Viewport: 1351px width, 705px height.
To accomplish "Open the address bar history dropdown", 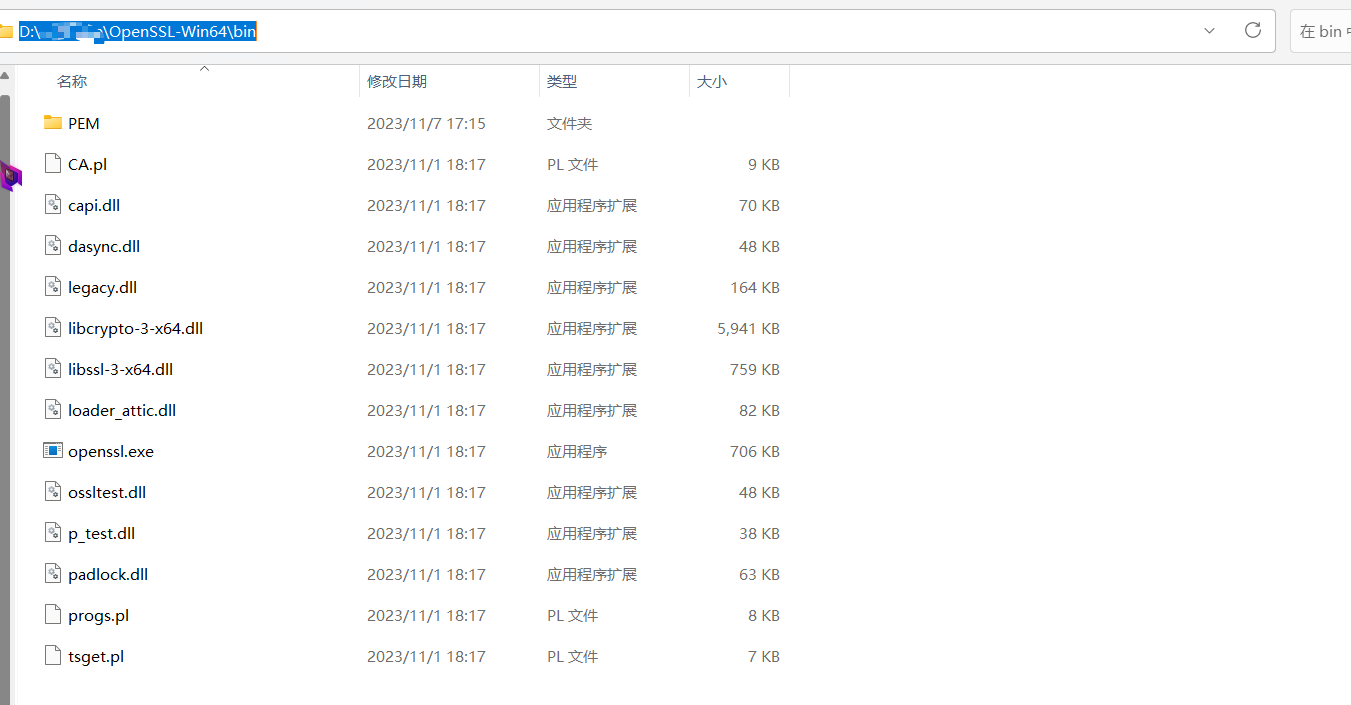I will pos(1209,31).
